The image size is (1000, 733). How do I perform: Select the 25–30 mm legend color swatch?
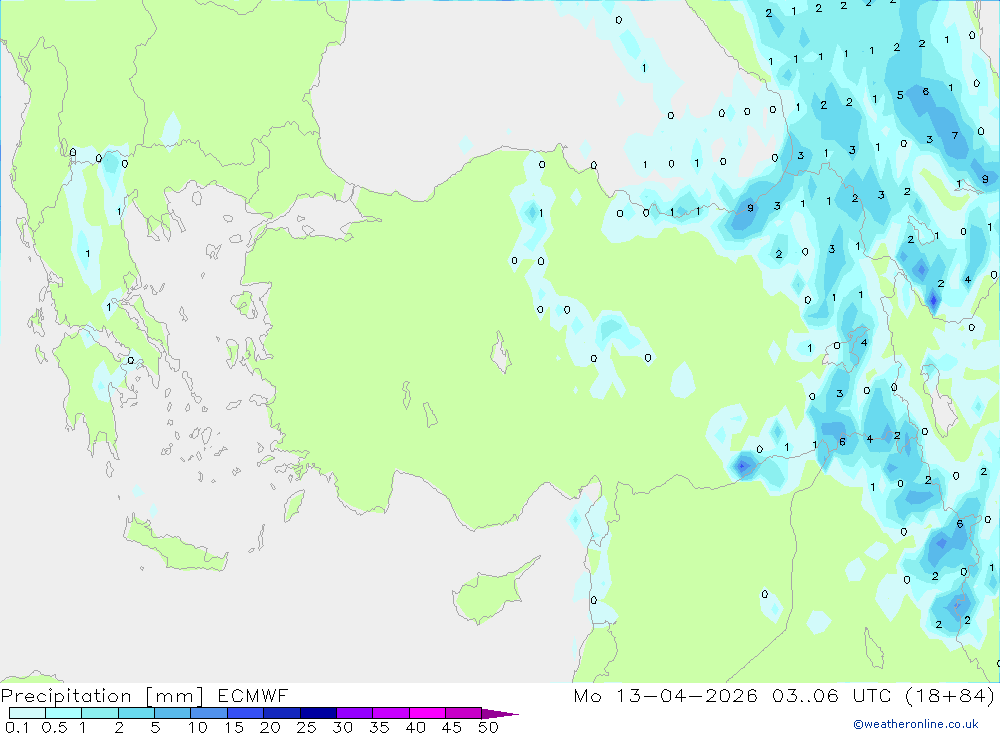point(318,713)
